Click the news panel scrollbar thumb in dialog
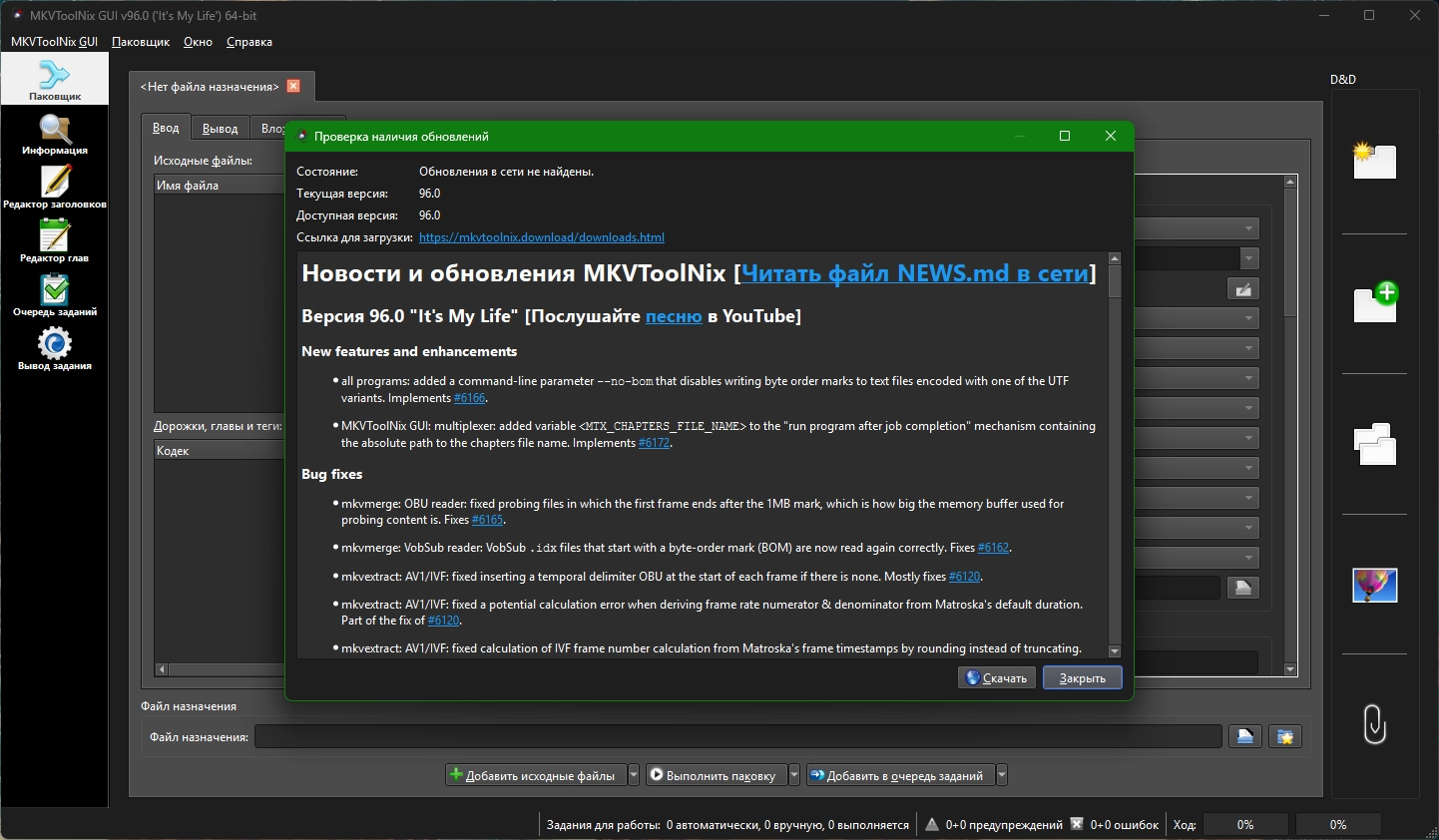The width and height of the screenshot is (1439, 840). [1115, 281]
